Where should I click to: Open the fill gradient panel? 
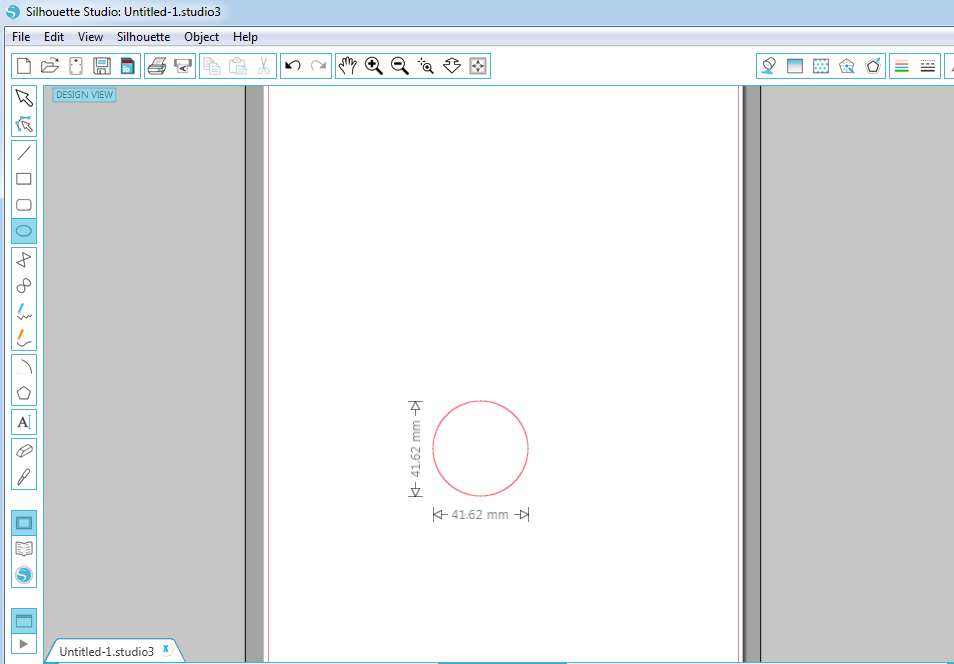795,66
